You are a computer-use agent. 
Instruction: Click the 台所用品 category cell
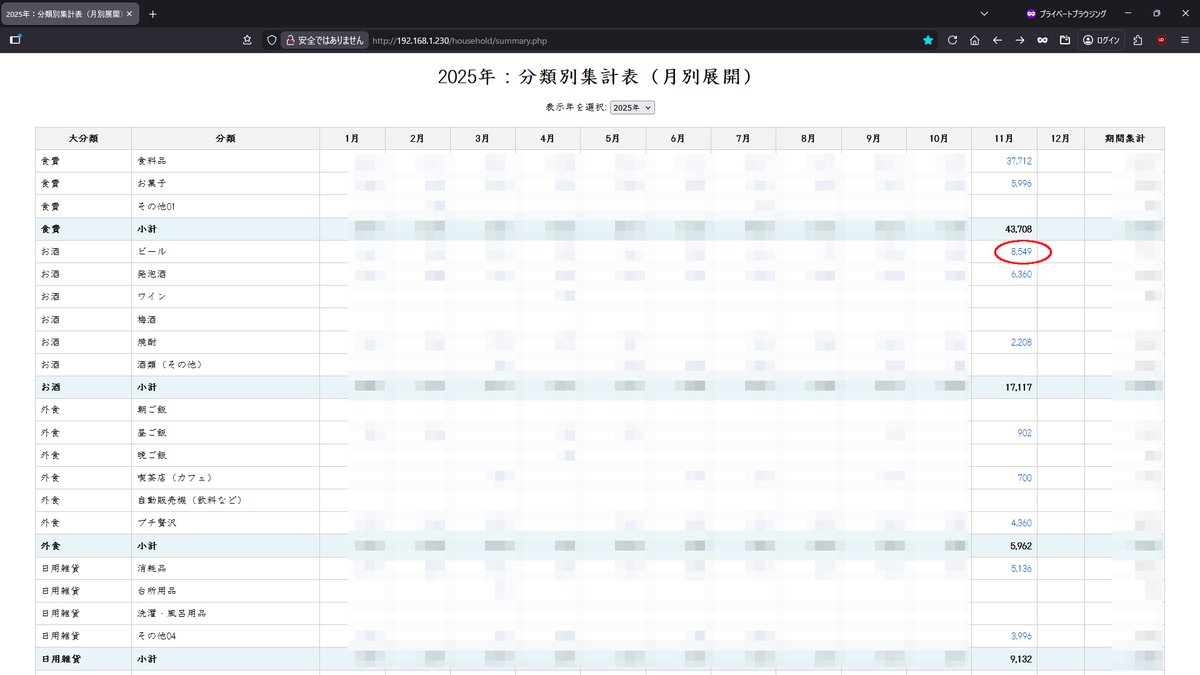click(225, 591)
